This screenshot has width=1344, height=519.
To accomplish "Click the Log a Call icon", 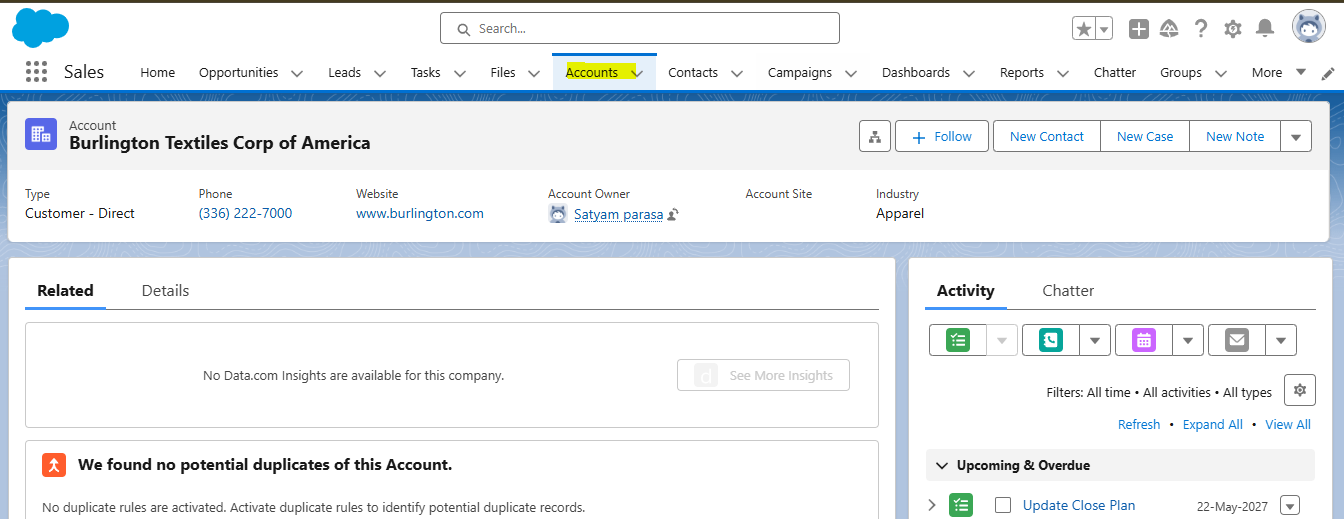I will pos(1051,340).
